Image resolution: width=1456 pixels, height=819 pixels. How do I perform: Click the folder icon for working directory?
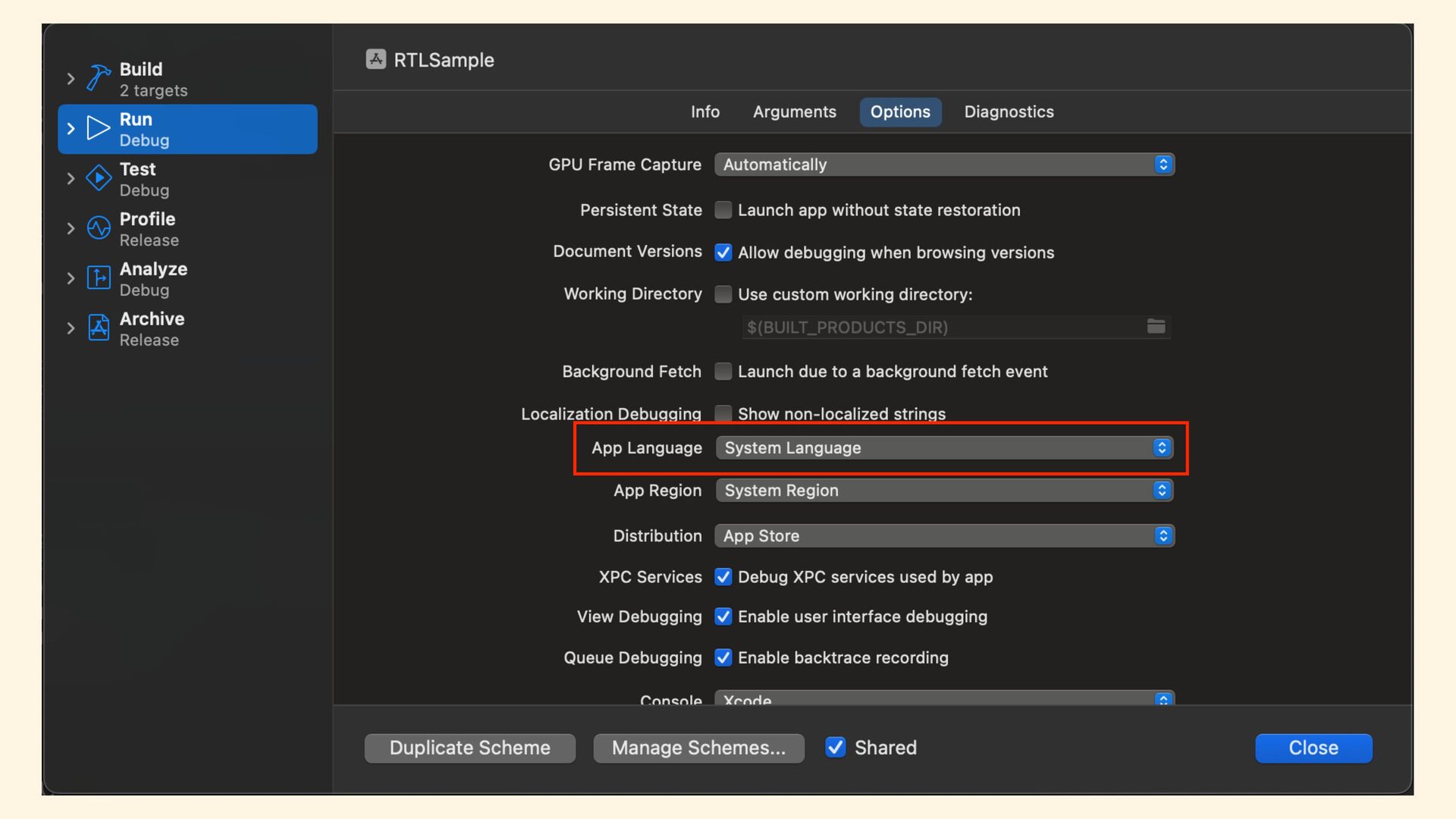click(1156, 326)
